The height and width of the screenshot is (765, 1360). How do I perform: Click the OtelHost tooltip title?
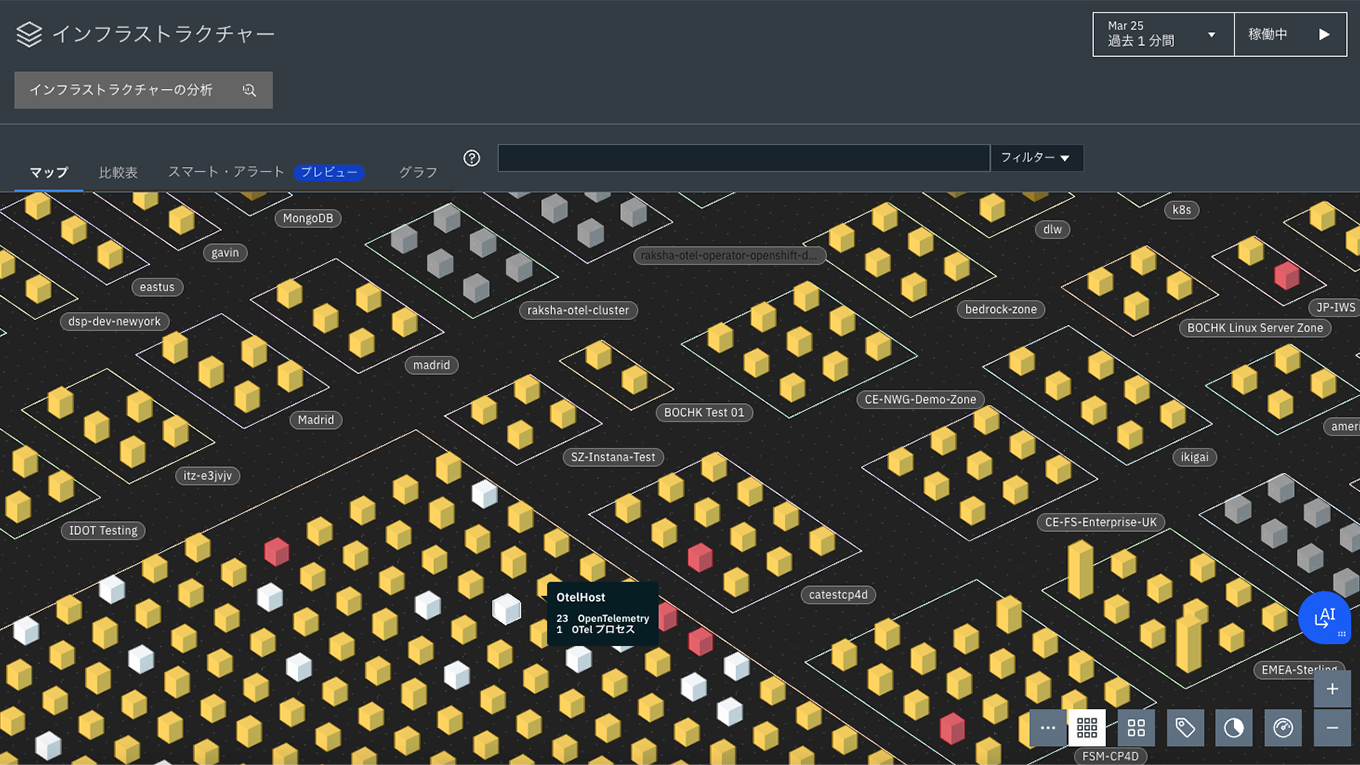coord(581,597)
